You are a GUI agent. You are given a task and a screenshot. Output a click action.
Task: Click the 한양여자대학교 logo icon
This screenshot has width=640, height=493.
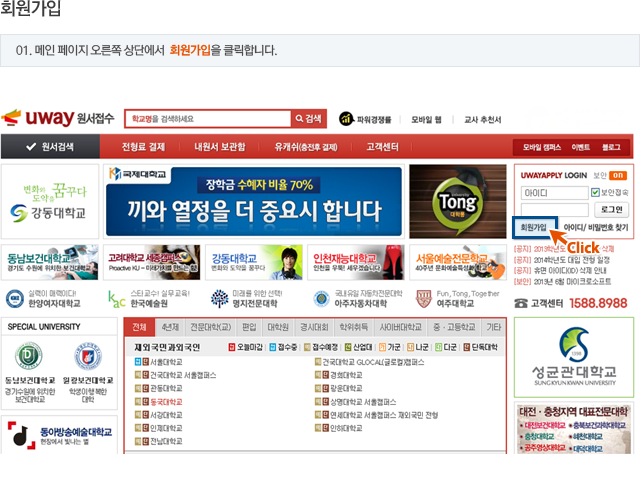click(15, 298)
